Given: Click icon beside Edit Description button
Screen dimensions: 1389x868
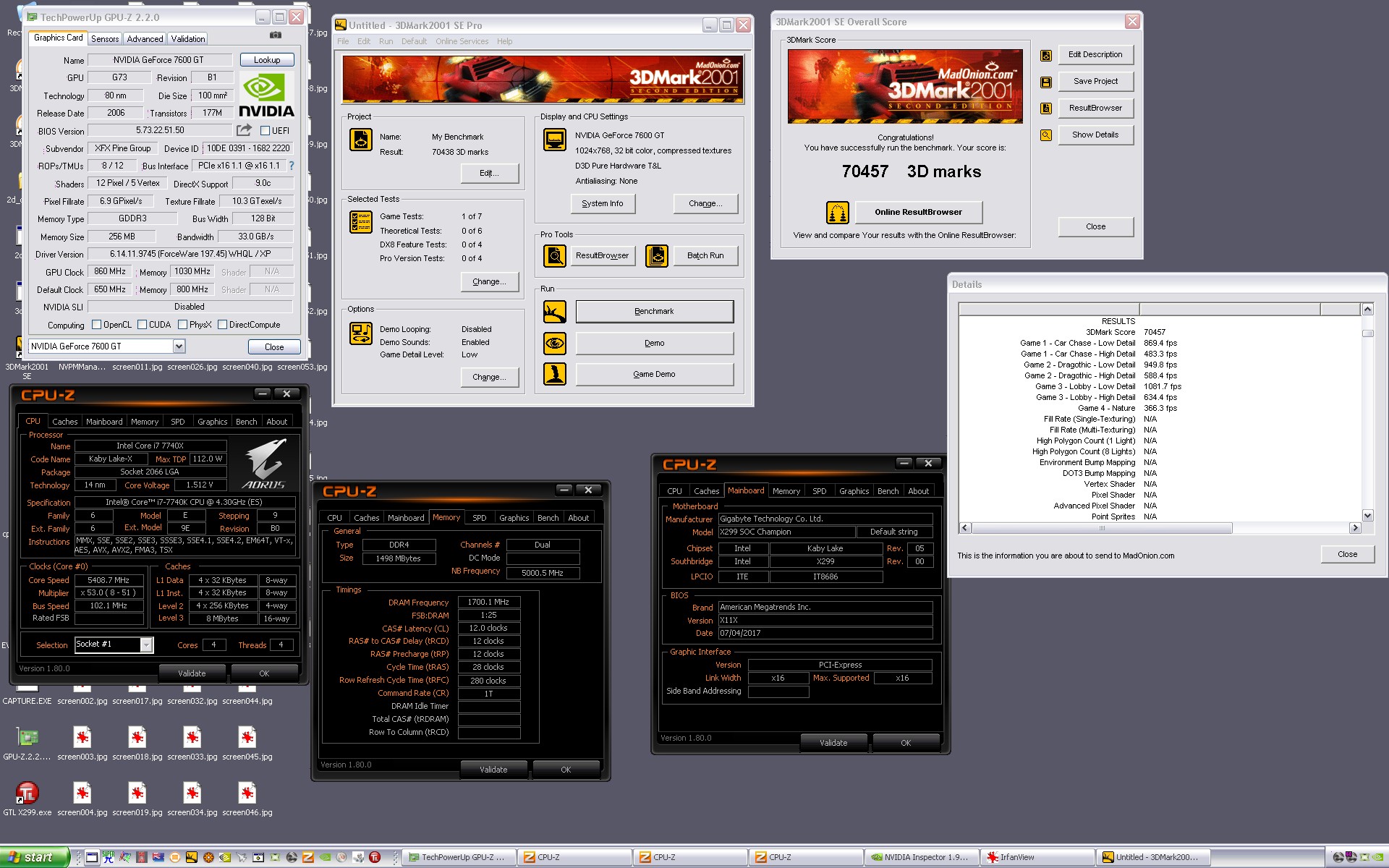Looking at the screenshot, I should pos(1046,55).
